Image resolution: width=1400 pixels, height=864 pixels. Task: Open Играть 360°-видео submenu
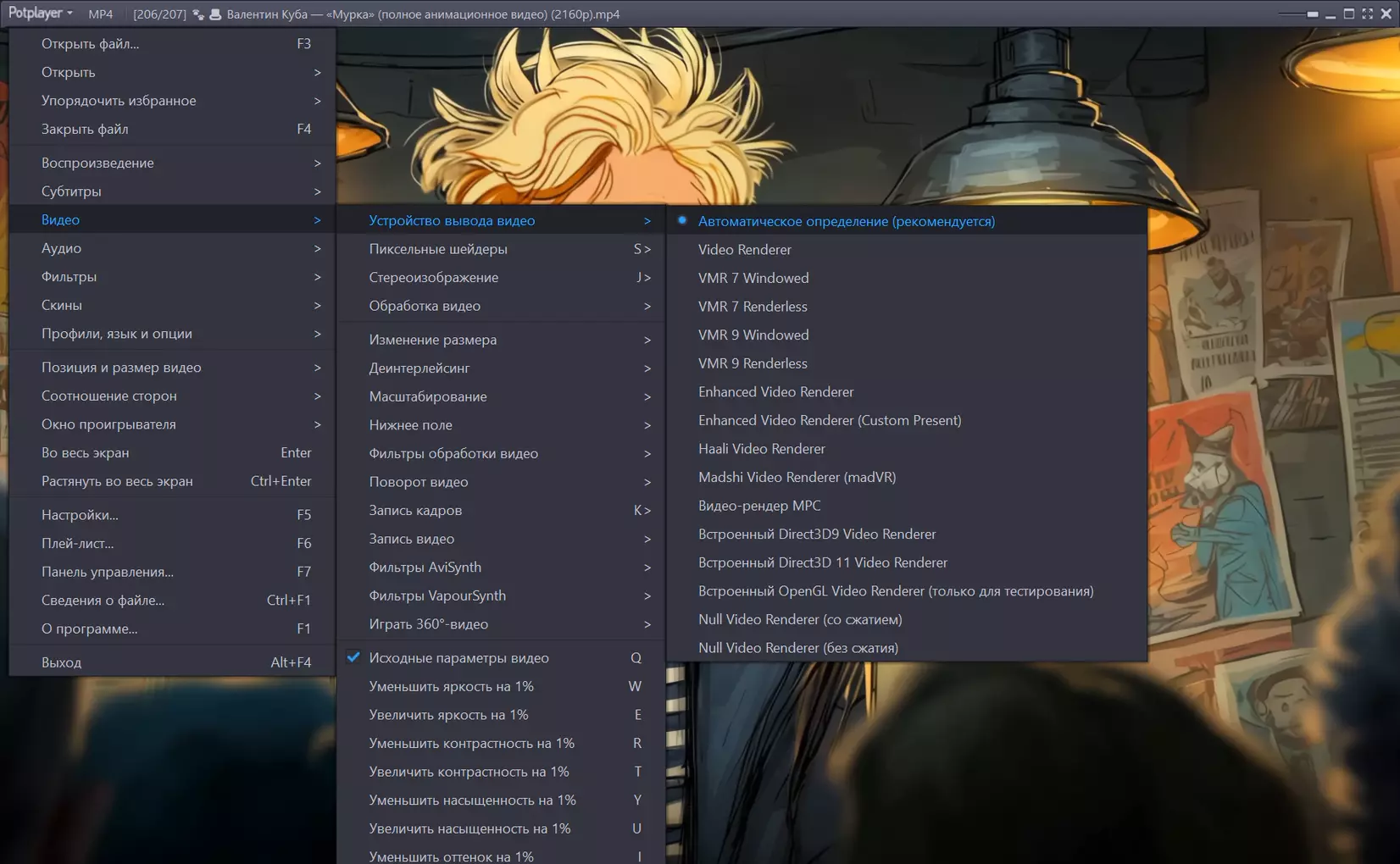500,624
